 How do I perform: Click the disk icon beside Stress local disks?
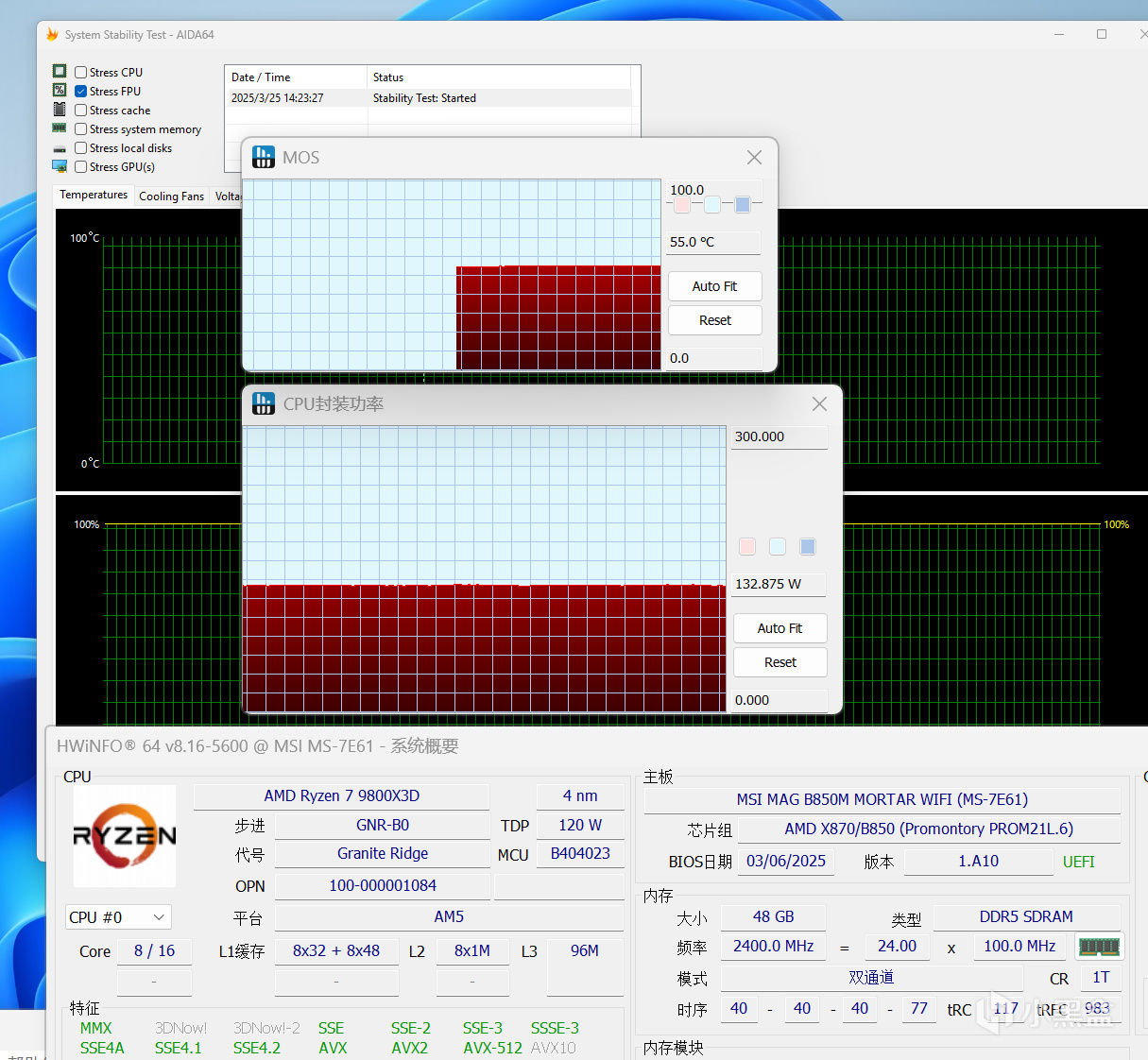click(x=60, y=148)
